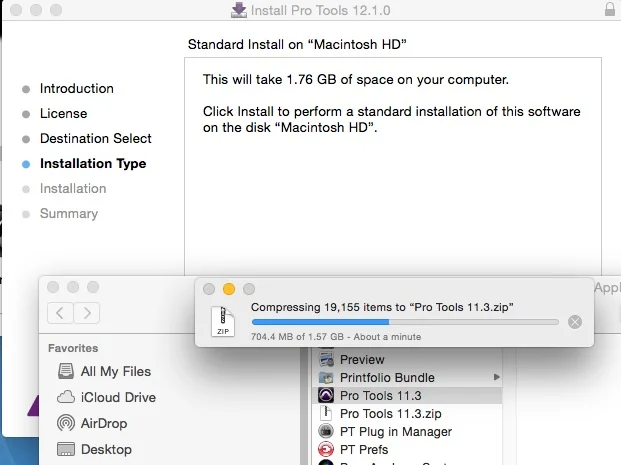The height and width of the screenshot is (465, 621).
Task: Cancel the compression with the X button
Action: (575, 322)
